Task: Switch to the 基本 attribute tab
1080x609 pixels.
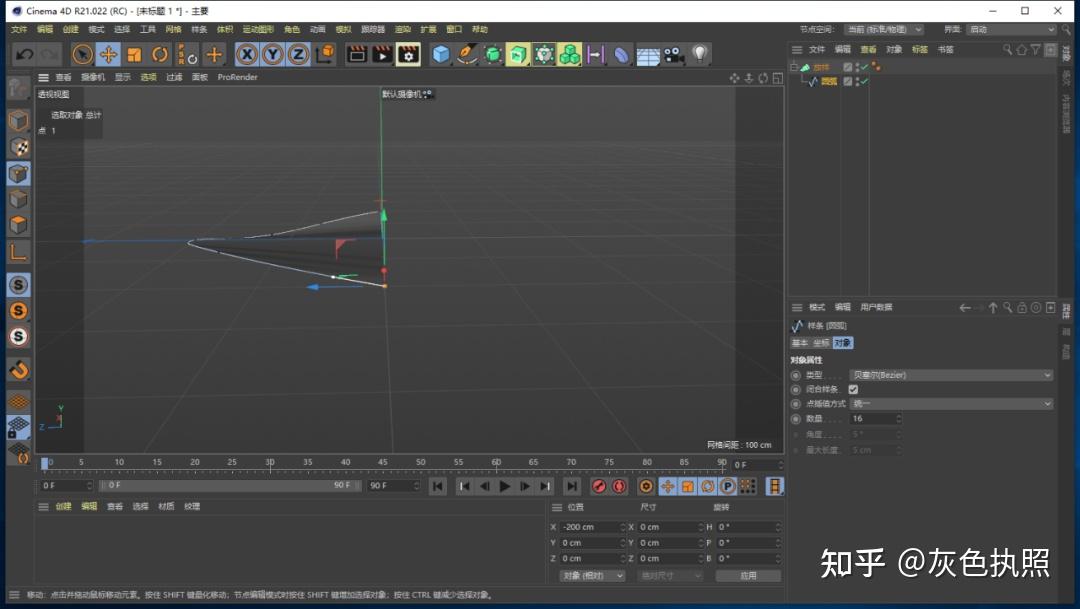Action: 799,342
